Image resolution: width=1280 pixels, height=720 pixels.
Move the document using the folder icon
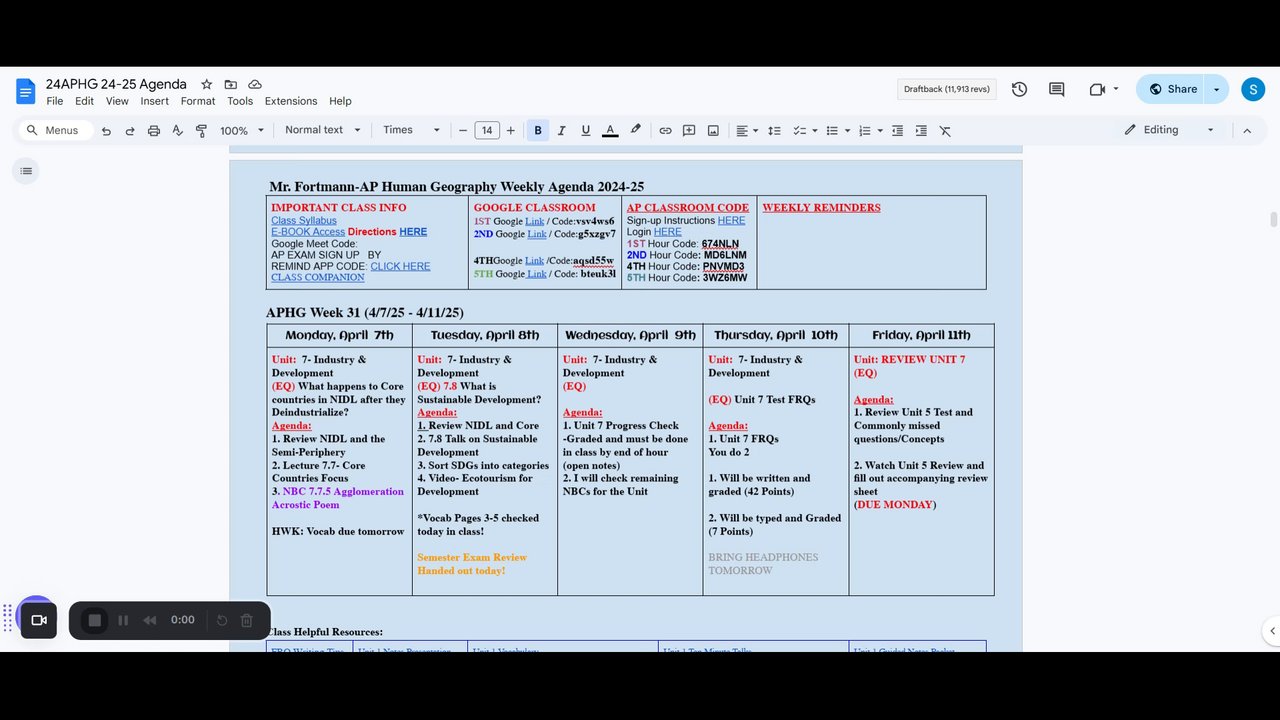[231, 84]
